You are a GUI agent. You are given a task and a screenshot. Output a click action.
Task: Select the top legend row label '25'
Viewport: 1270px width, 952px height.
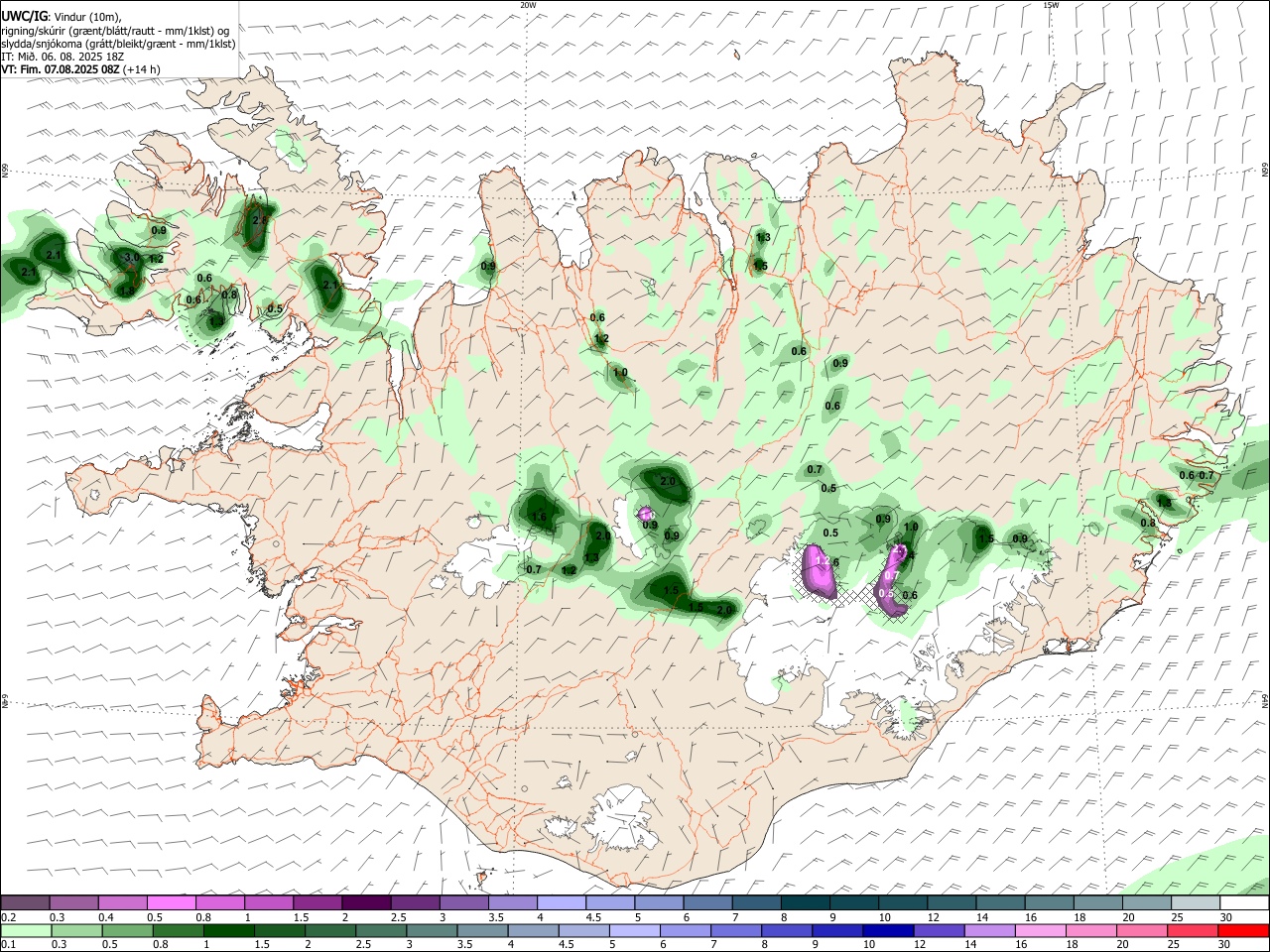point(1177,917)
